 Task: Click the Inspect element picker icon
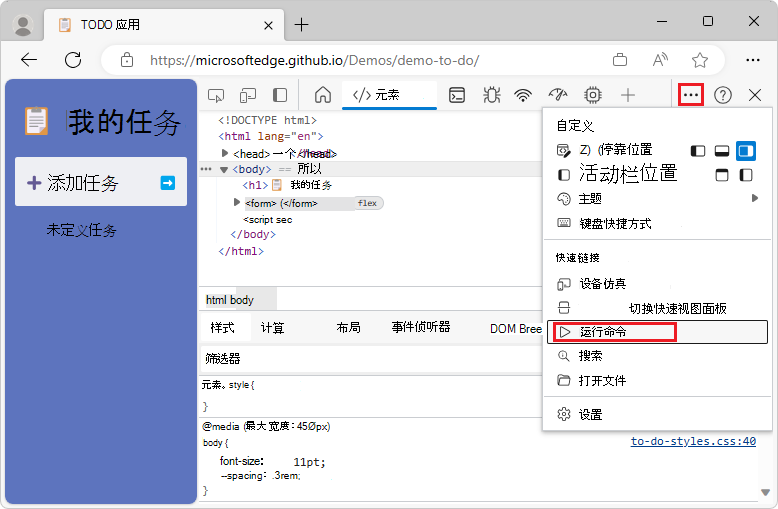(216, 95)
